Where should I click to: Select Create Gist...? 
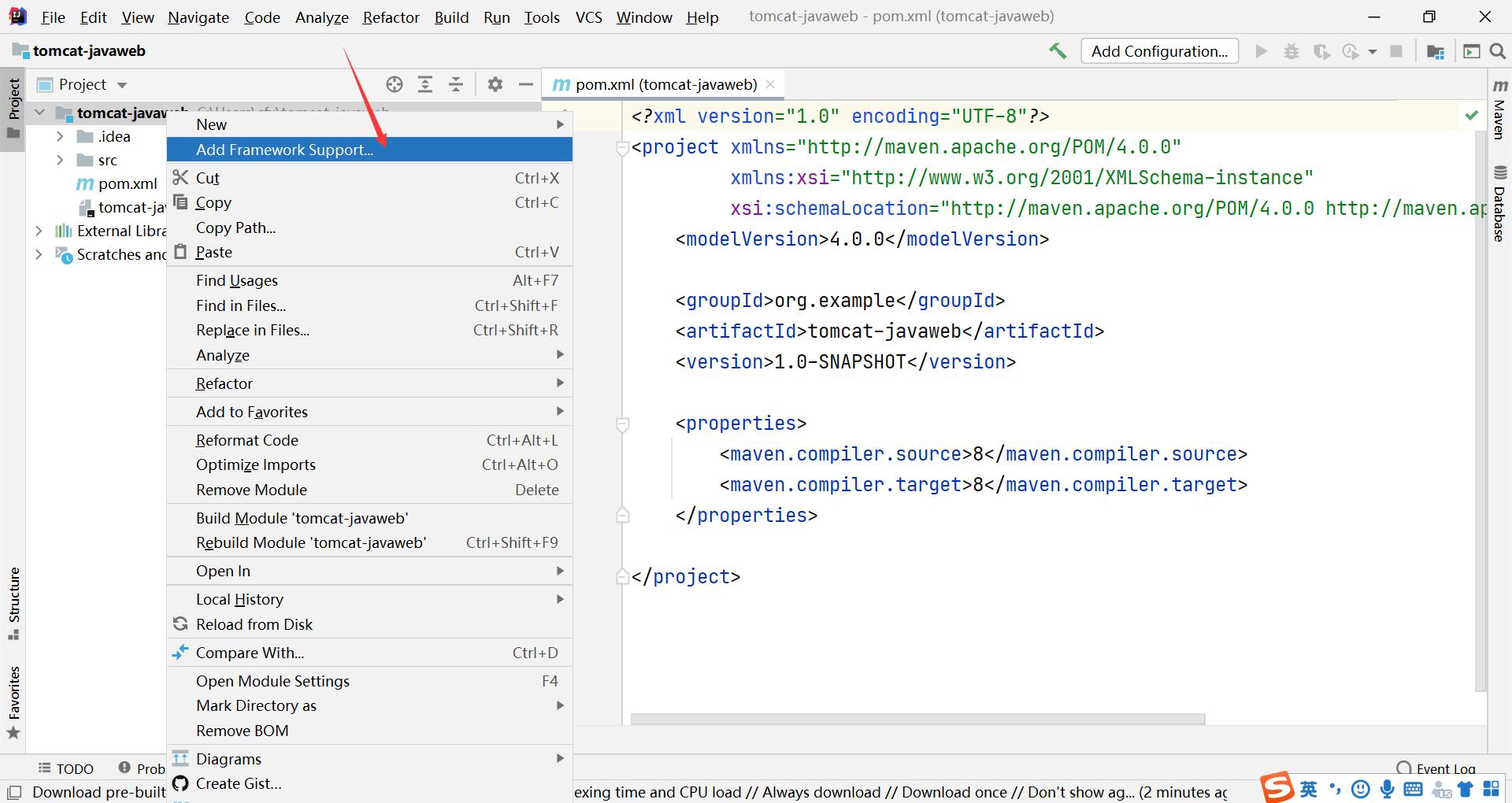click(x=369, y=783)
